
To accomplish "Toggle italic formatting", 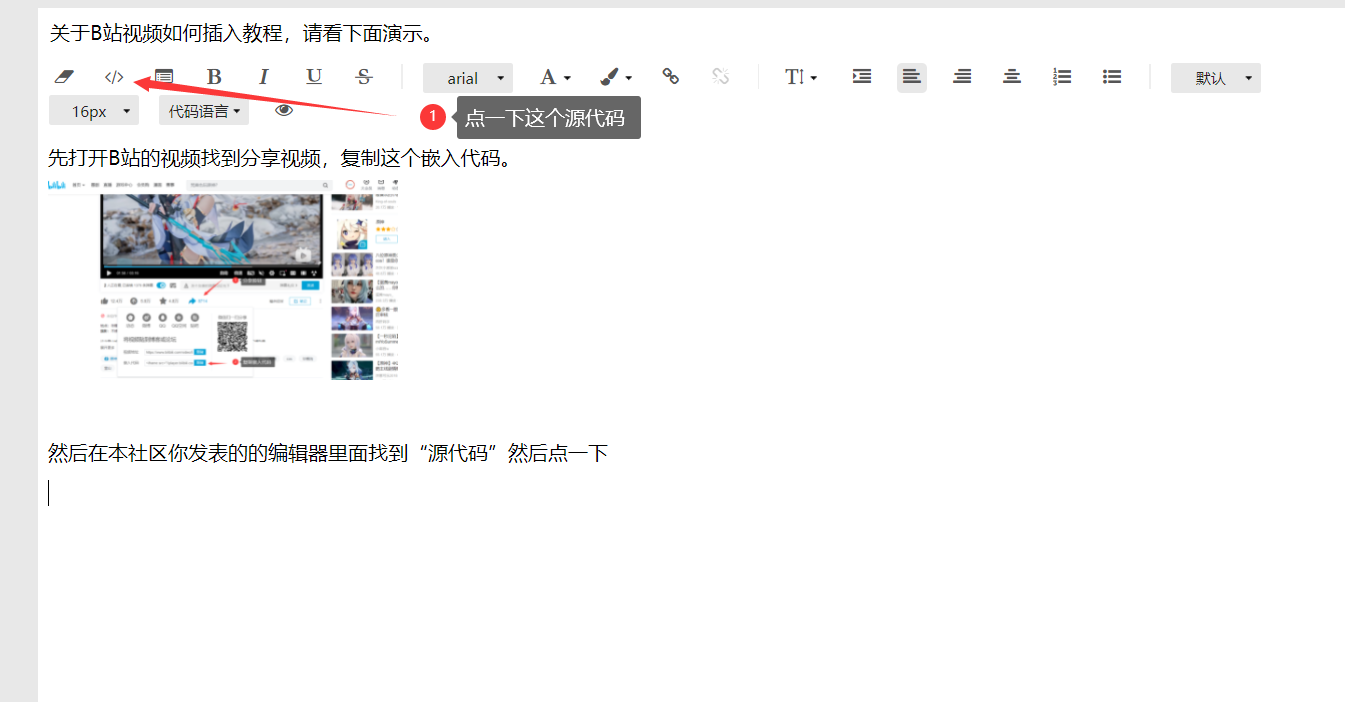I will (x=264, y=77).
